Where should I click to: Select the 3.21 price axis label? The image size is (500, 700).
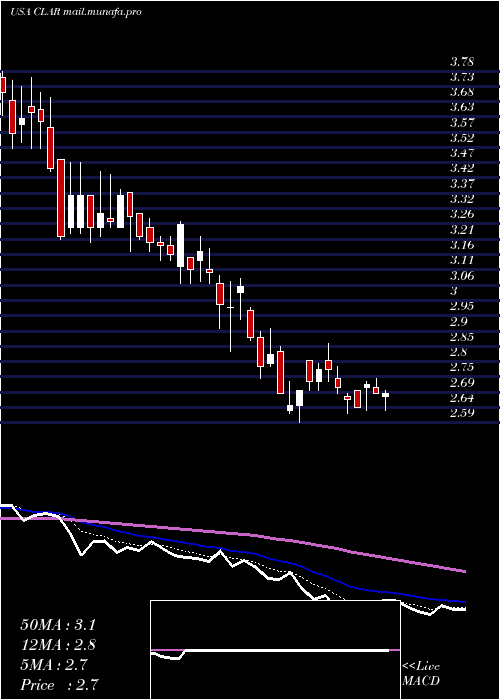click(x=462, y=229)
